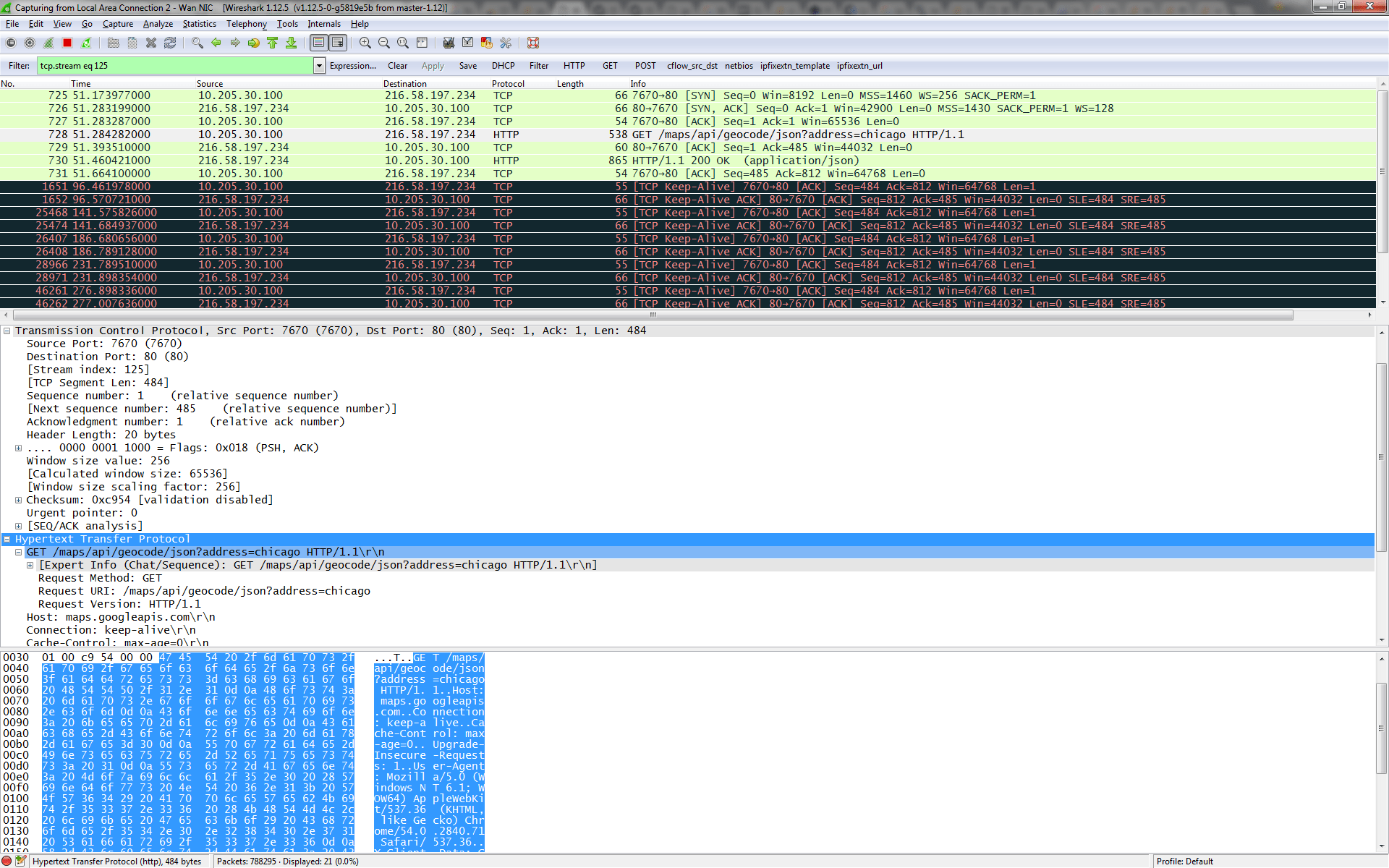Image resolution: width=1389 pixels, height=868 pixels.
Task: Click the Find packet magnifier icon
Action: pos(197,43)
